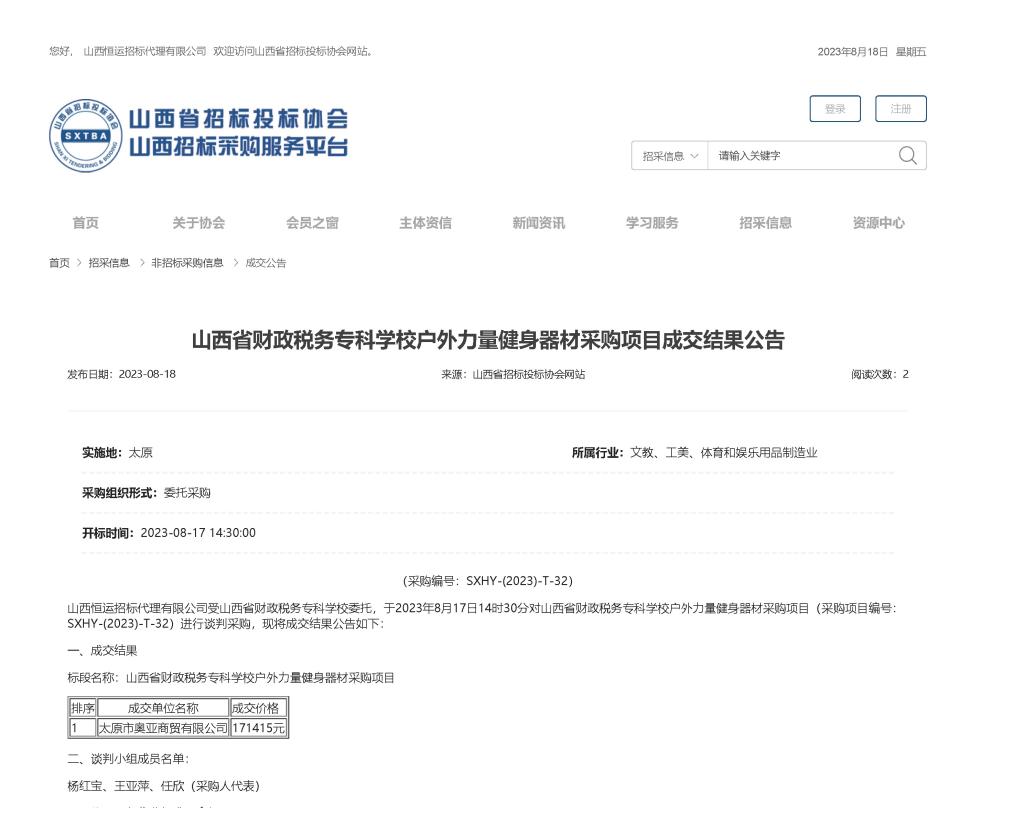Go to 会员之窗 in the navigation bar
This screenshot has width=1024, height=835.
[312, 223]
